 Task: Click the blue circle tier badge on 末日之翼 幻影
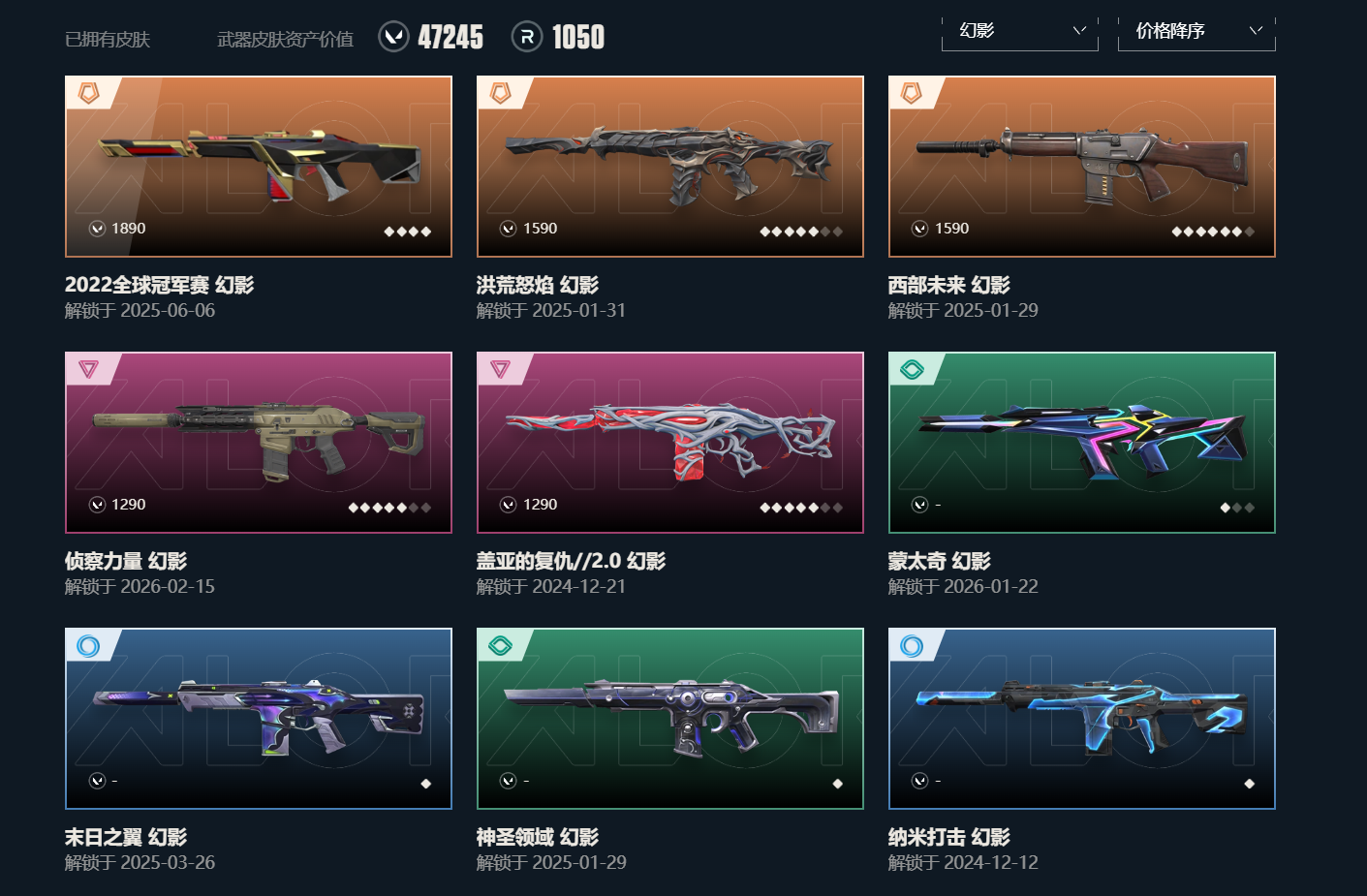point(88,645)
